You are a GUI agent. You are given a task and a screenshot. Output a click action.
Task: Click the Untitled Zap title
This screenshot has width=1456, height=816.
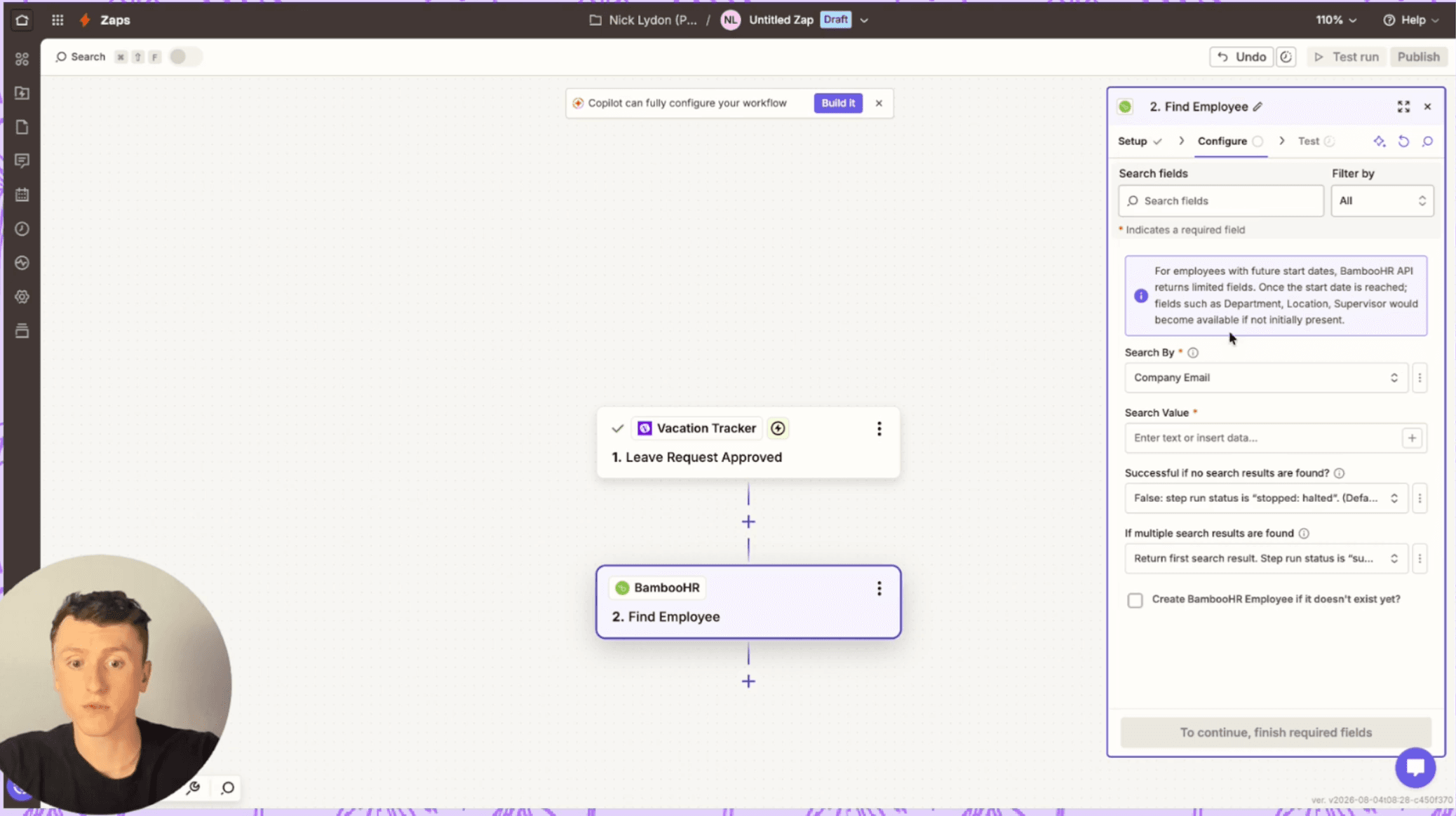coord(781,20)
